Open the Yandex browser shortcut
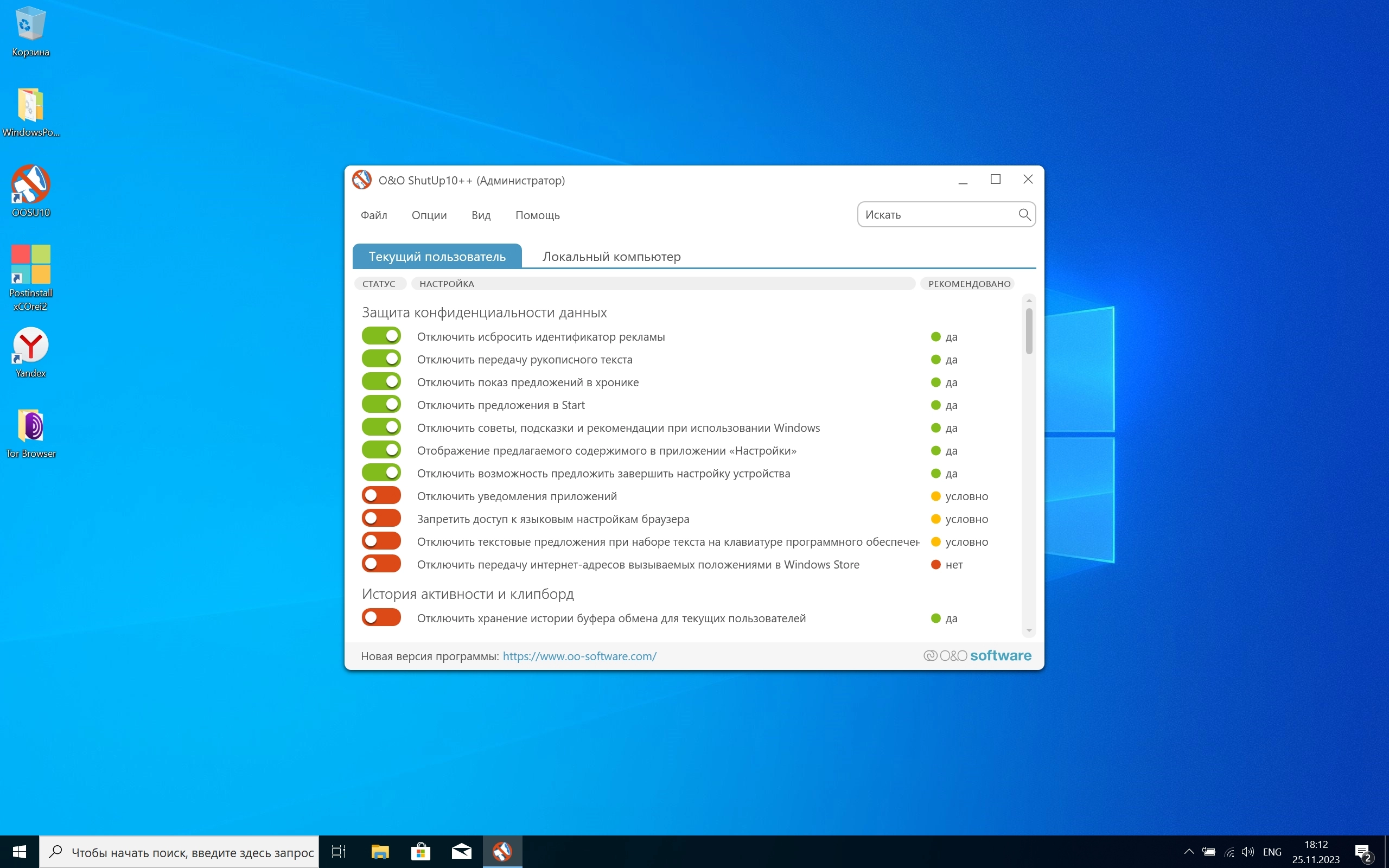The width and height of the screenshot is (1389, 868). (31, 346)
